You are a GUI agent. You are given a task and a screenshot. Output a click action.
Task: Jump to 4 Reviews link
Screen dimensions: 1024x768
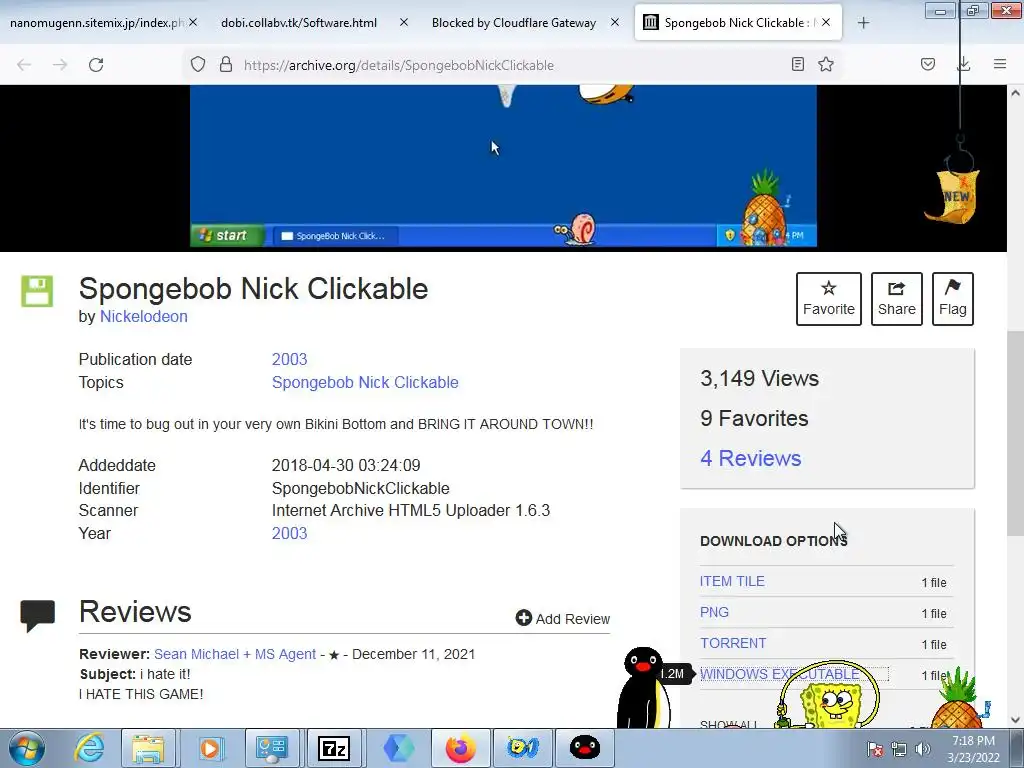click(750, 458)
